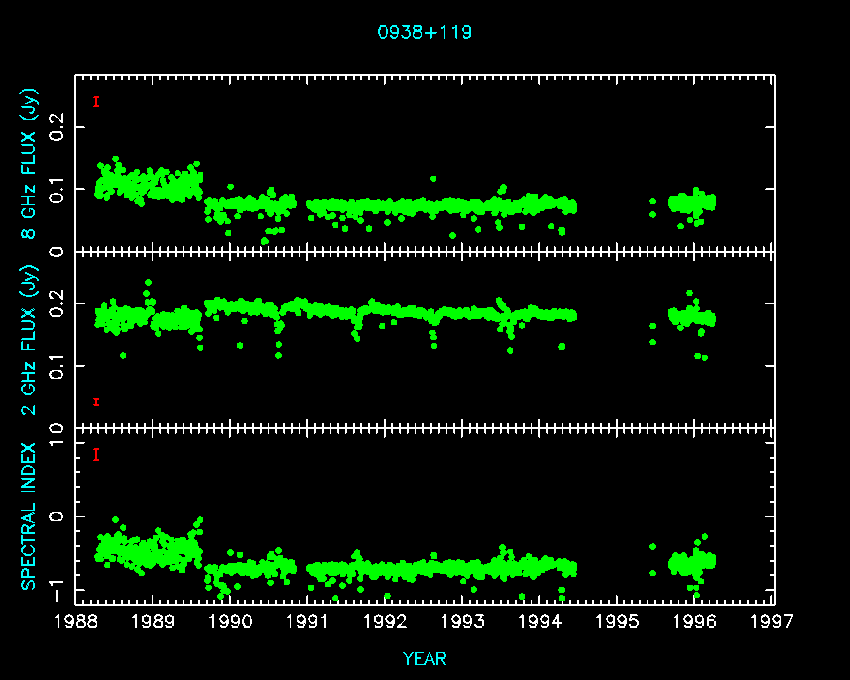Click the 1995 year tick label
This screenshot has width=850, height=680.
pyautogui.click(x=618, y=622)
